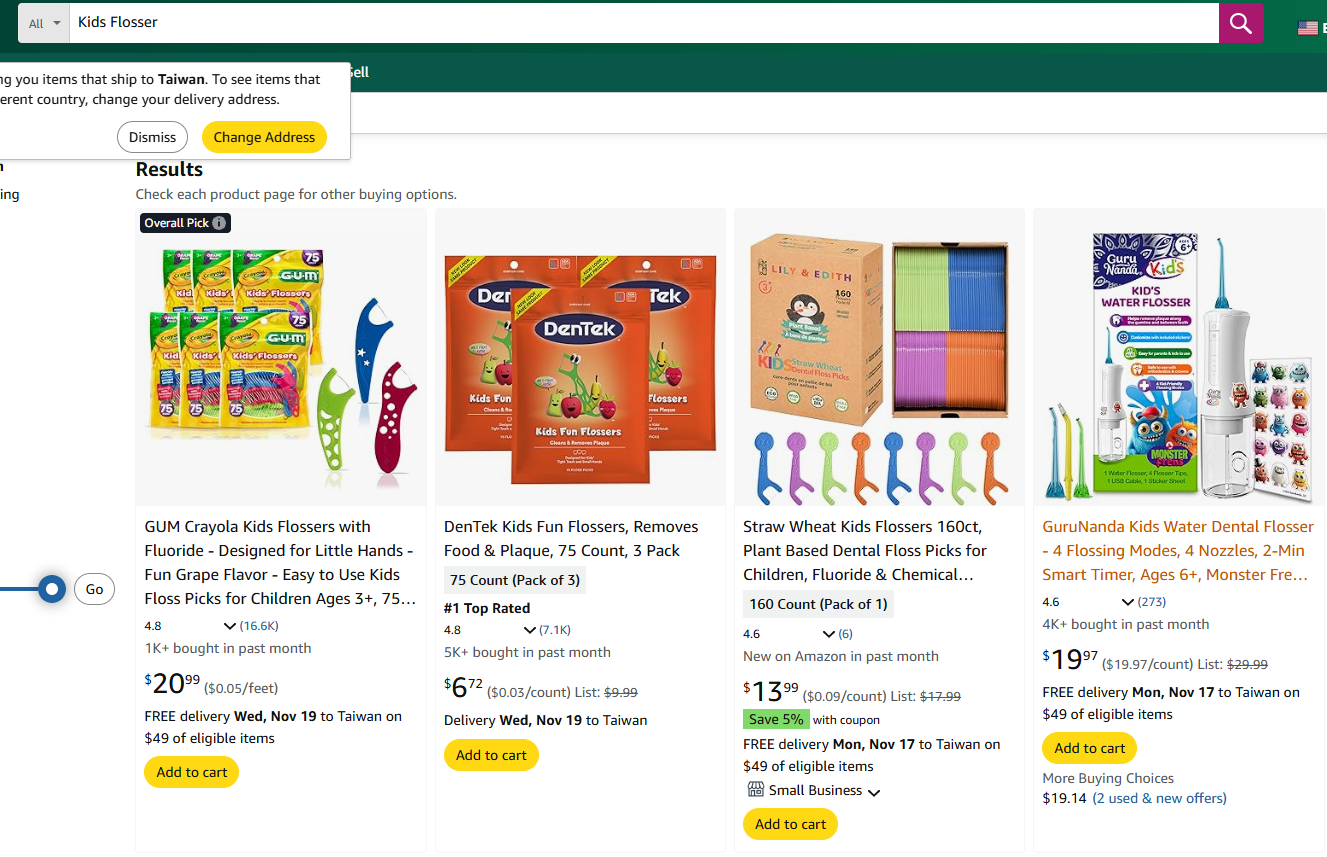Click the US flag language icon
Viewport: 1327px width, 857px height.
[1307, 27]
